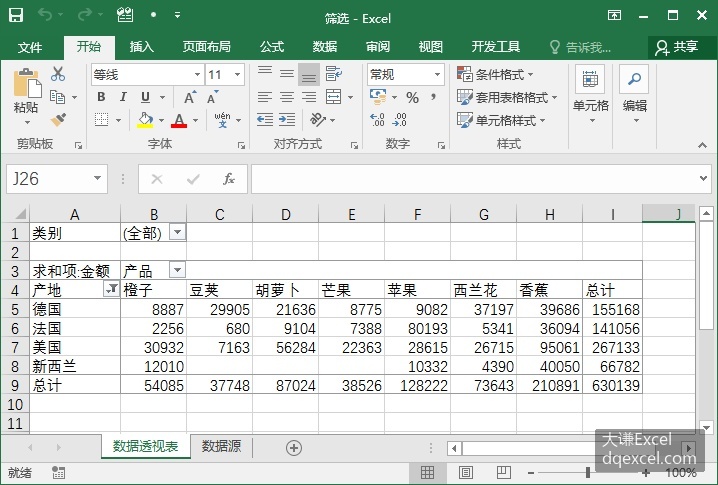Select middle align icon
718x485 pixels.
click(287, 73)
